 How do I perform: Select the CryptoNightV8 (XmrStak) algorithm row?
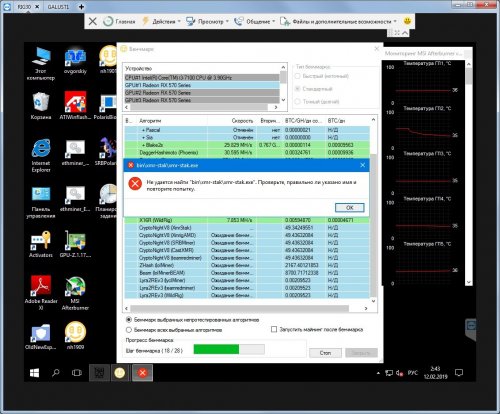tap(247, 228)
